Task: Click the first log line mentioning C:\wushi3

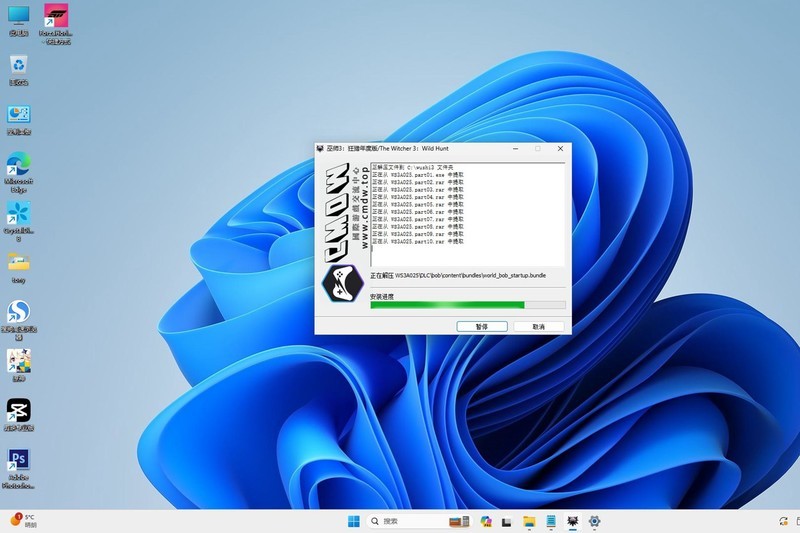Action: pos(413,167)
